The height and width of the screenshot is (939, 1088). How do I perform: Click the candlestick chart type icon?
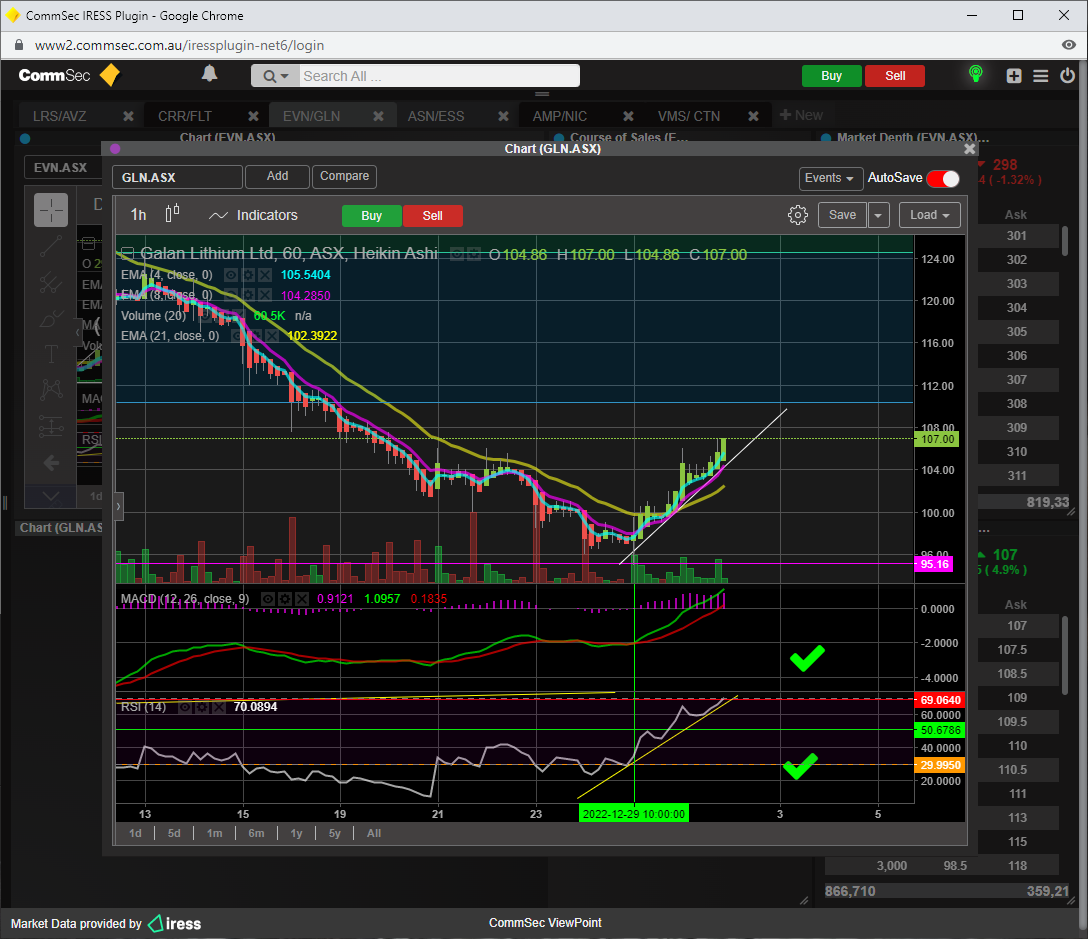[172, 214]
